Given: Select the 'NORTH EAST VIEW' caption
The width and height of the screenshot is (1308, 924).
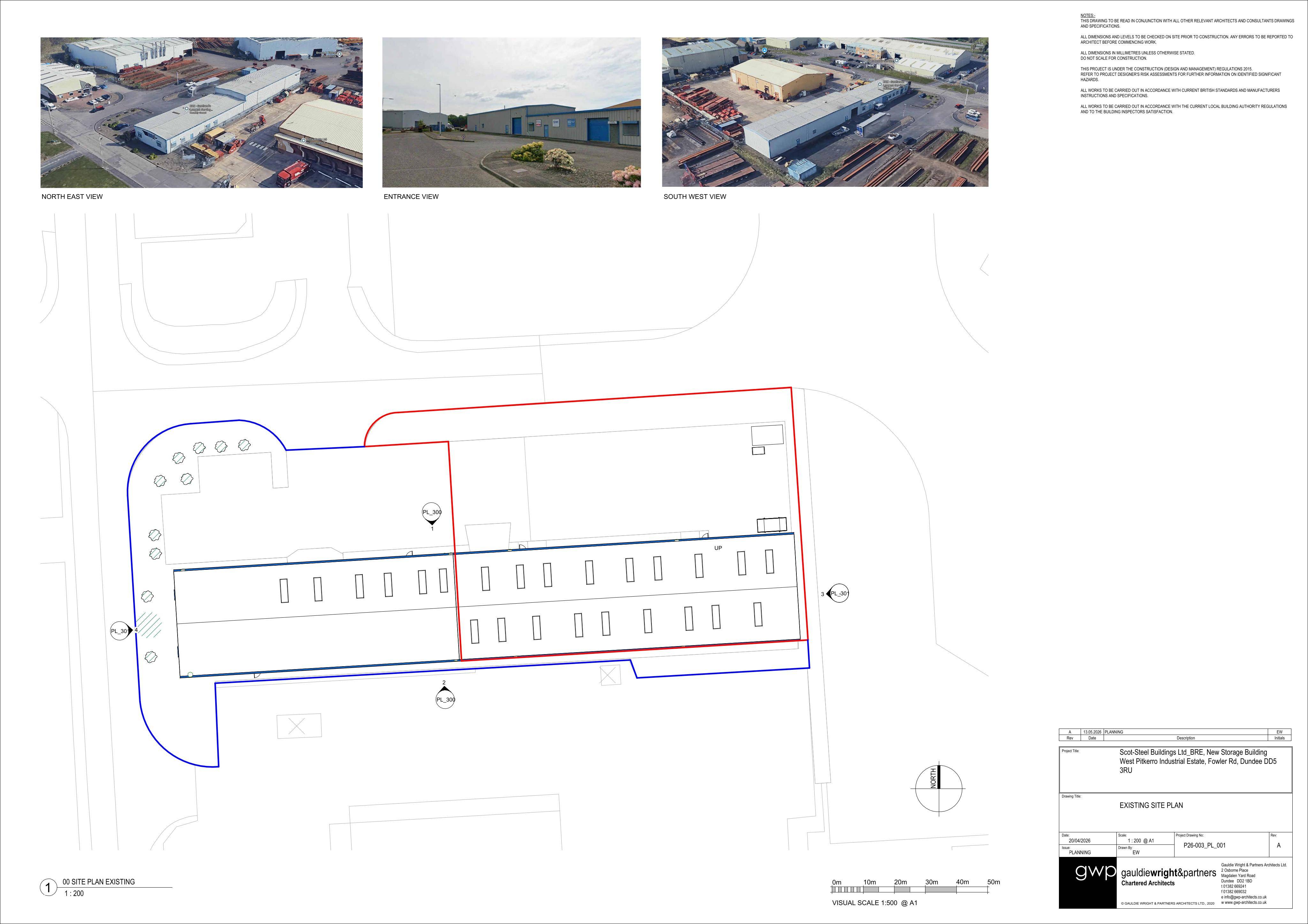Looking at the screenshot, I should click(72, 196).
